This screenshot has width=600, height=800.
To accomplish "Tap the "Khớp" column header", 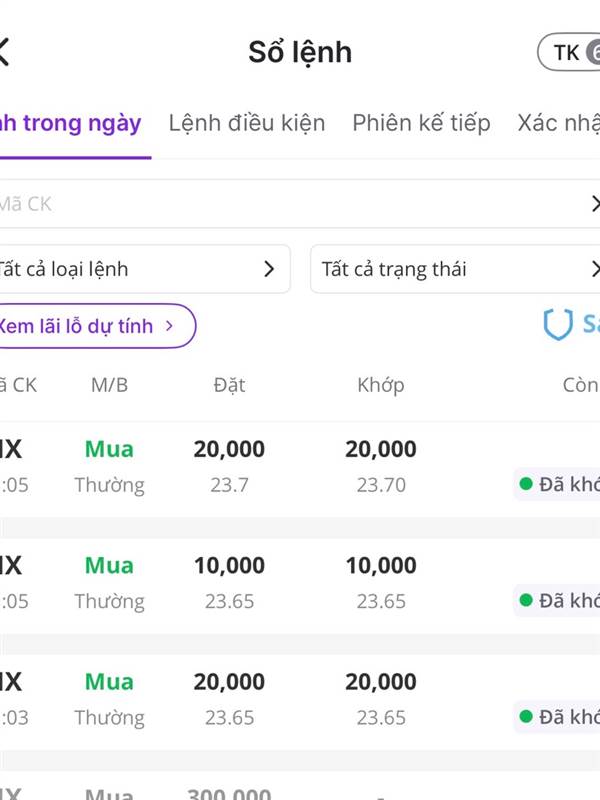I will click(x=381, y=385).
